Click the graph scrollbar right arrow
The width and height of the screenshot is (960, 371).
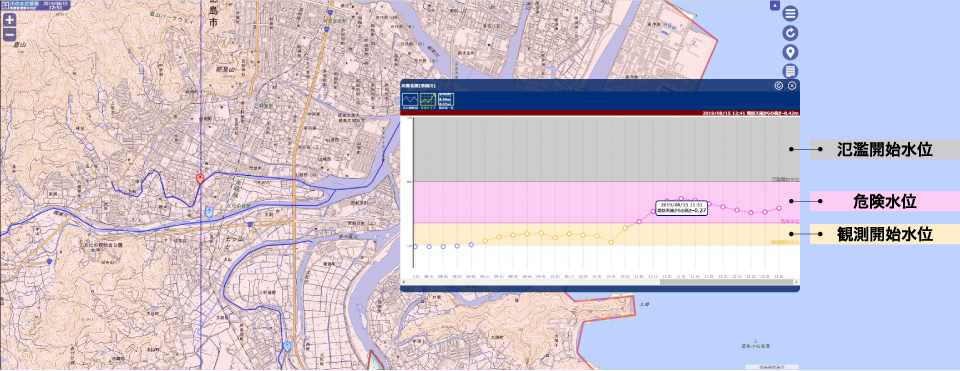pyautogui.click(x=796, y=282)
